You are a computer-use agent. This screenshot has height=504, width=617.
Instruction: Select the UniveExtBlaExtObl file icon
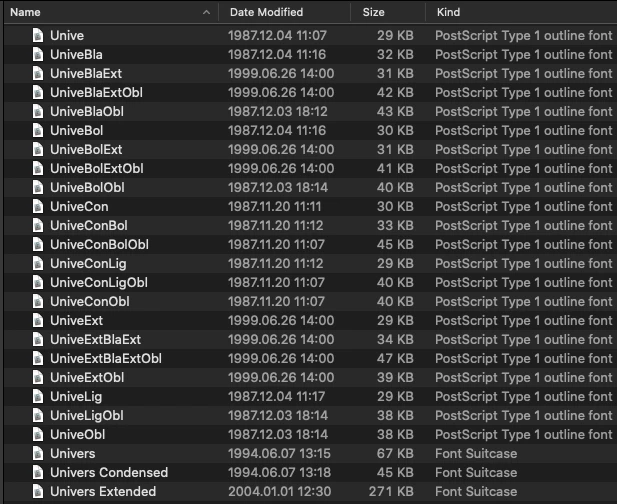38,358
